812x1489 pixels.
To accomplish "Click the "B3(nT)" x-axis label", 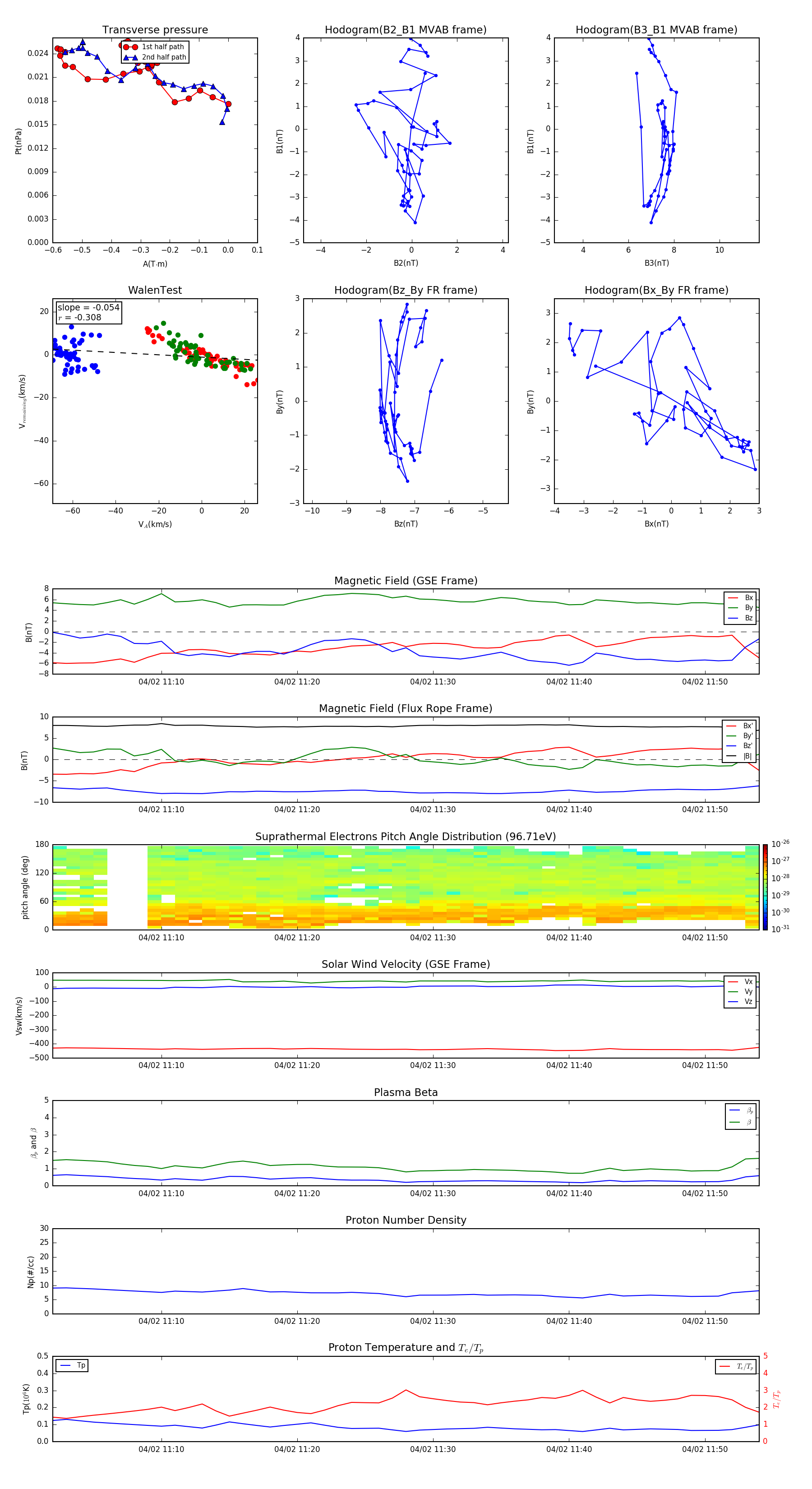I will point(656,263).
